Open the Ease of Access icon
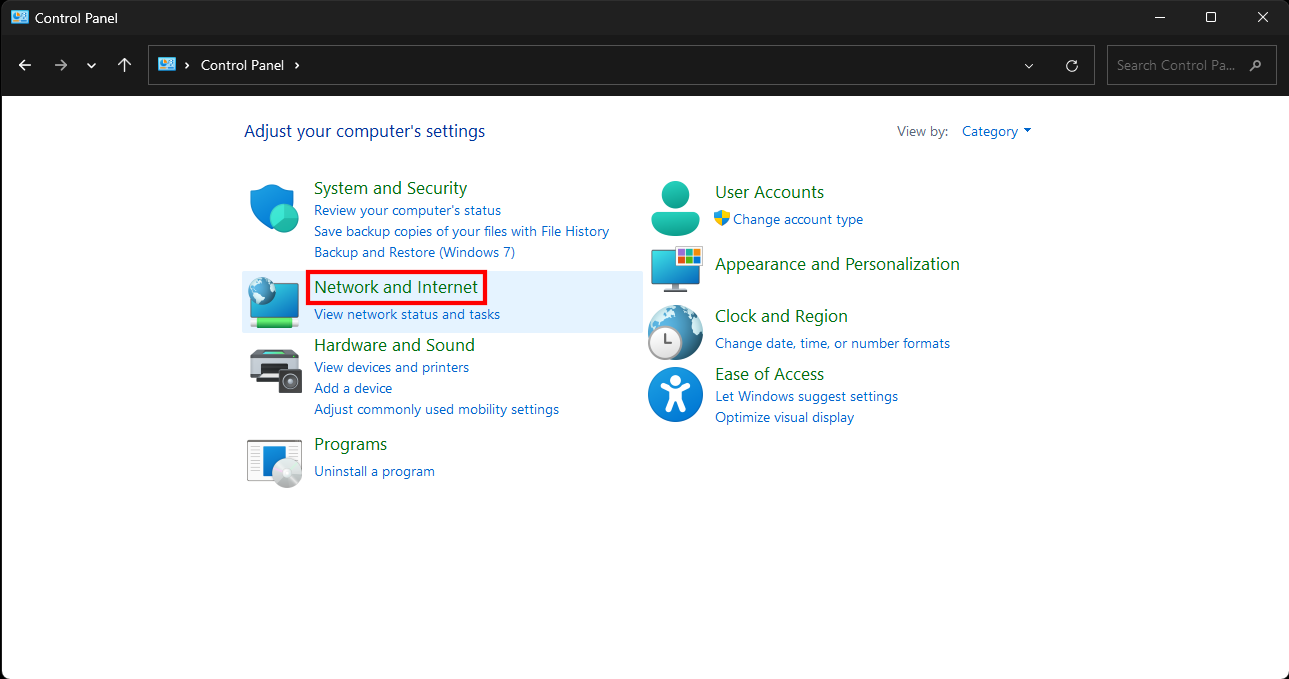 click(x=675, y=394)
